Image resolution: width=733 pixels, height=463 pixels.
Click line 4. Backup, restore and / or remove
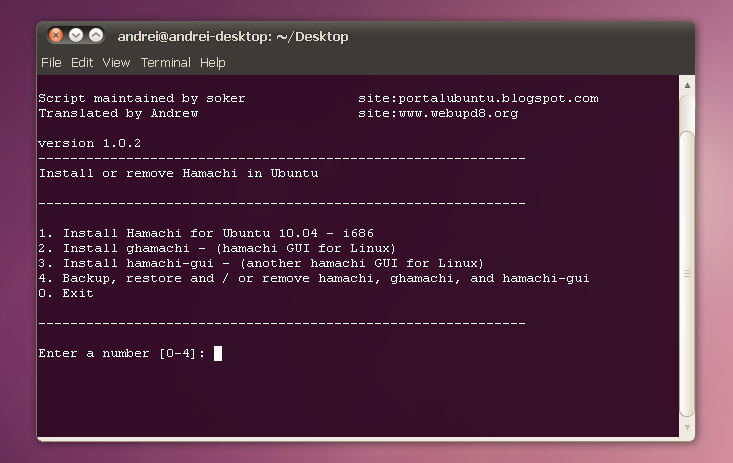[314, 278]
